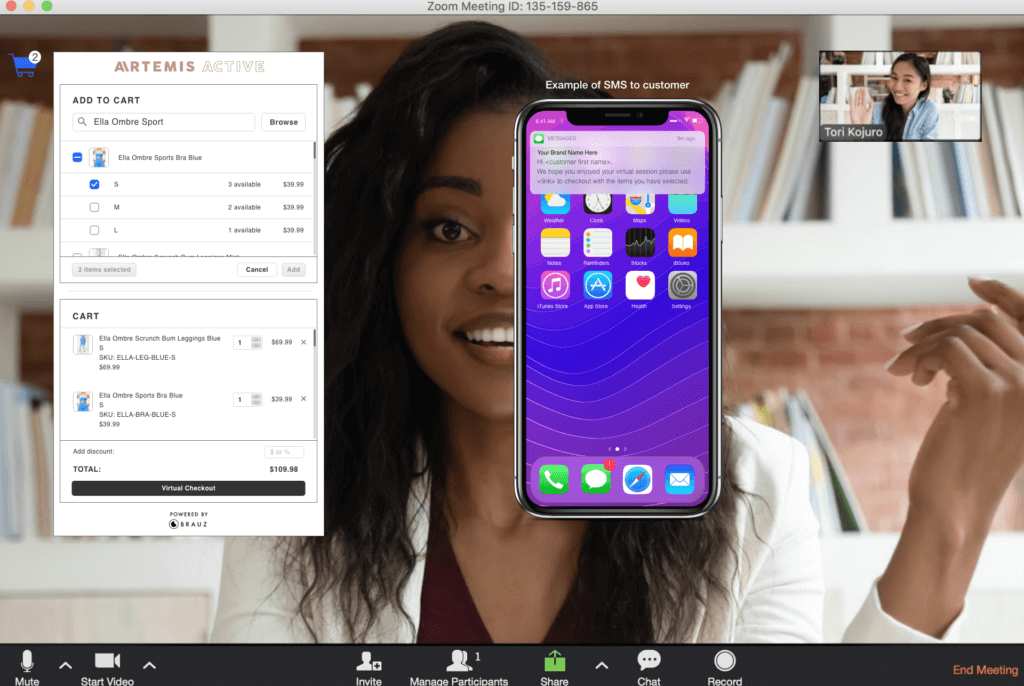Open the Invite people icon
The image size is (1024, 686).
coord(368,661)
